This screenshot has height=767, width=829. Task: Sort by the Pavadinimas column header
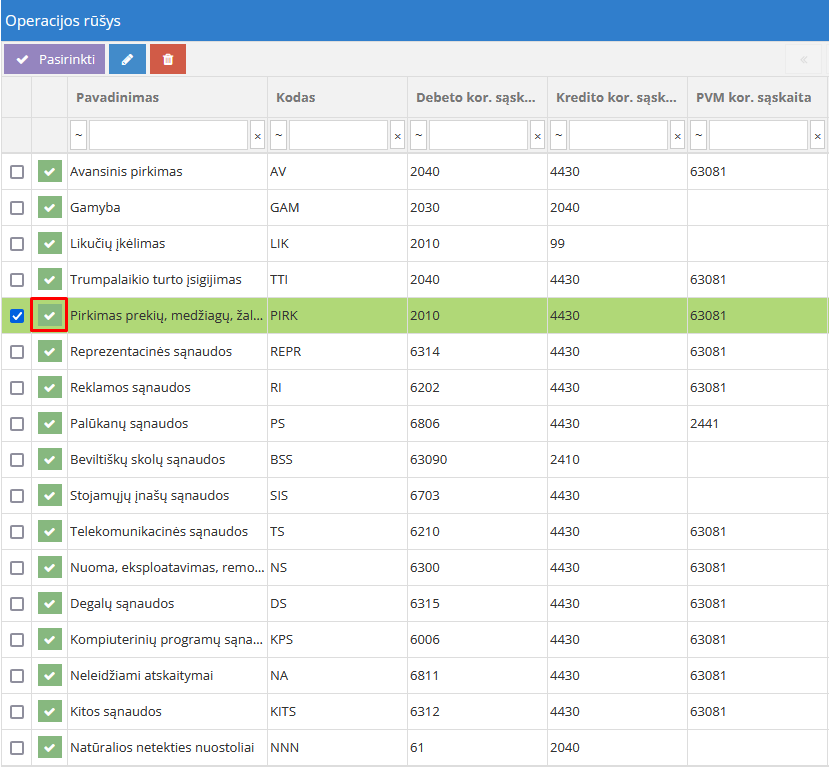117,97
